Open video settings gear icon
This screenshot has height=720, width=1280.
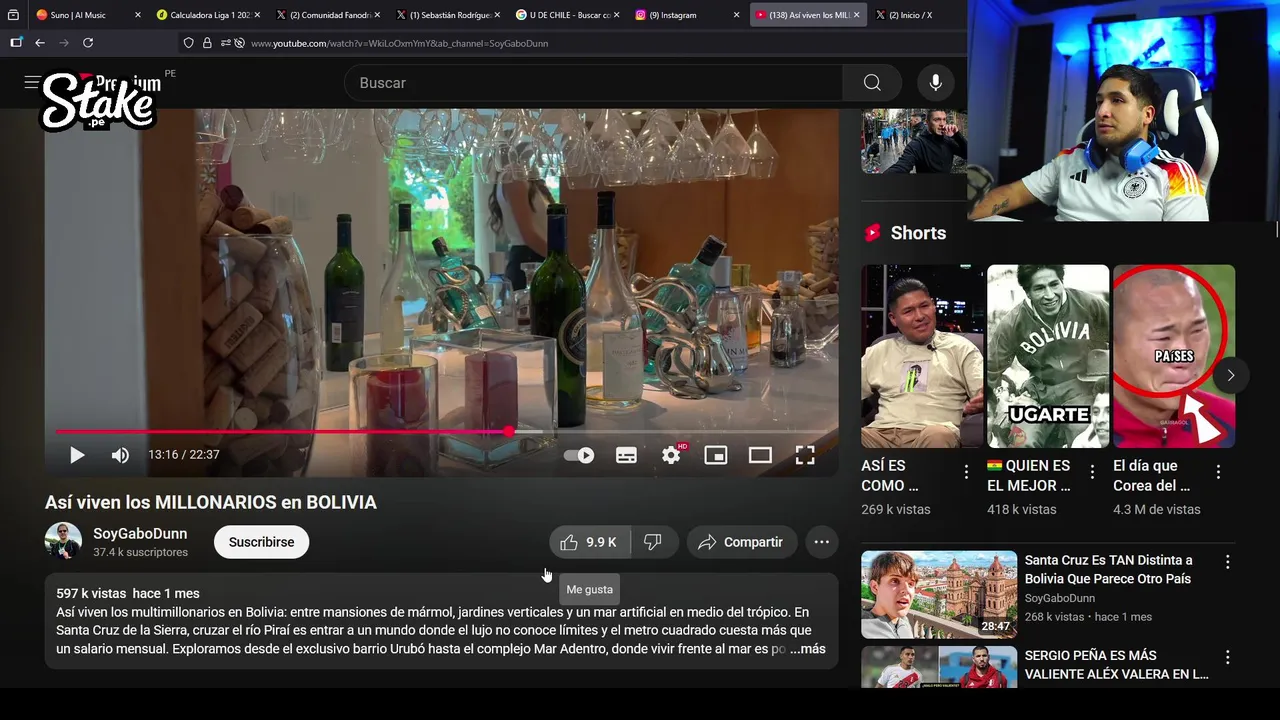pos(671,455)
